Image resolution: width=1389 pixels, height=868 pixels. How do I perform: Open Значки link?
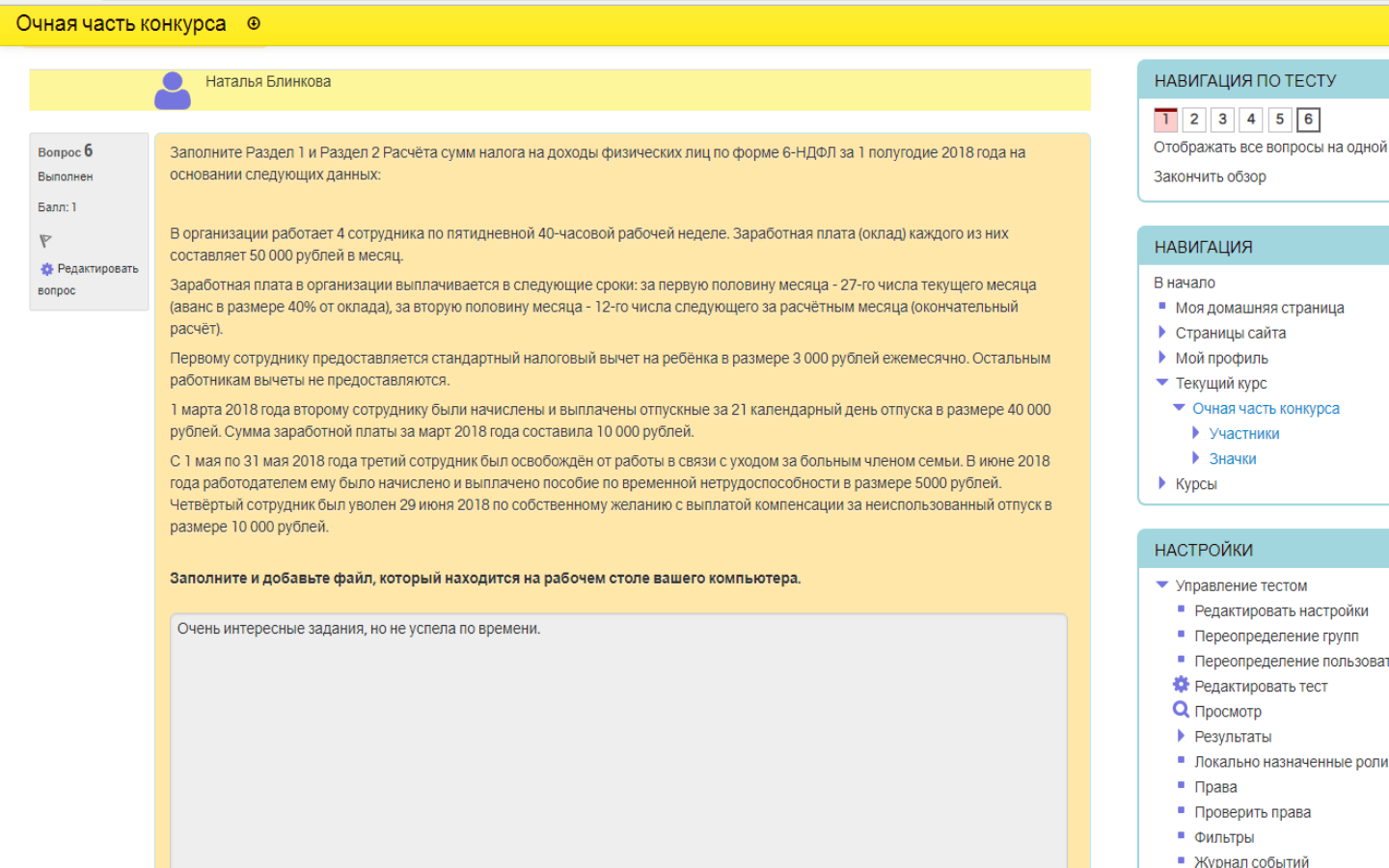tap(1233, 458)
